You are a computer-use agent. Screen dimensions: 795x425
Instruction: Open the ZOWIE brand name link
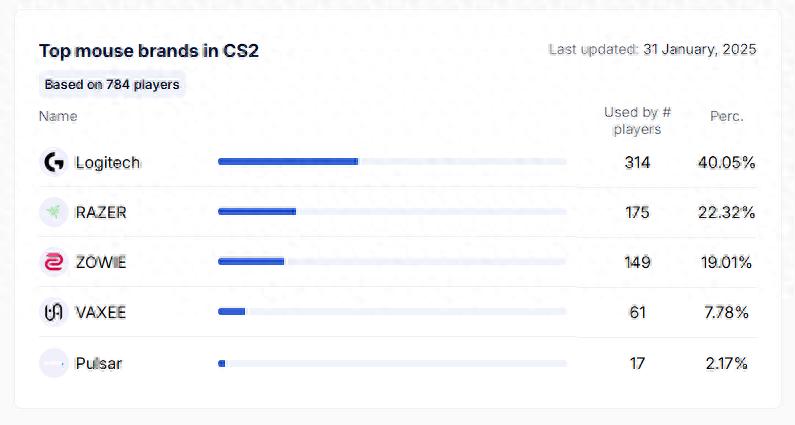point(101,262)
